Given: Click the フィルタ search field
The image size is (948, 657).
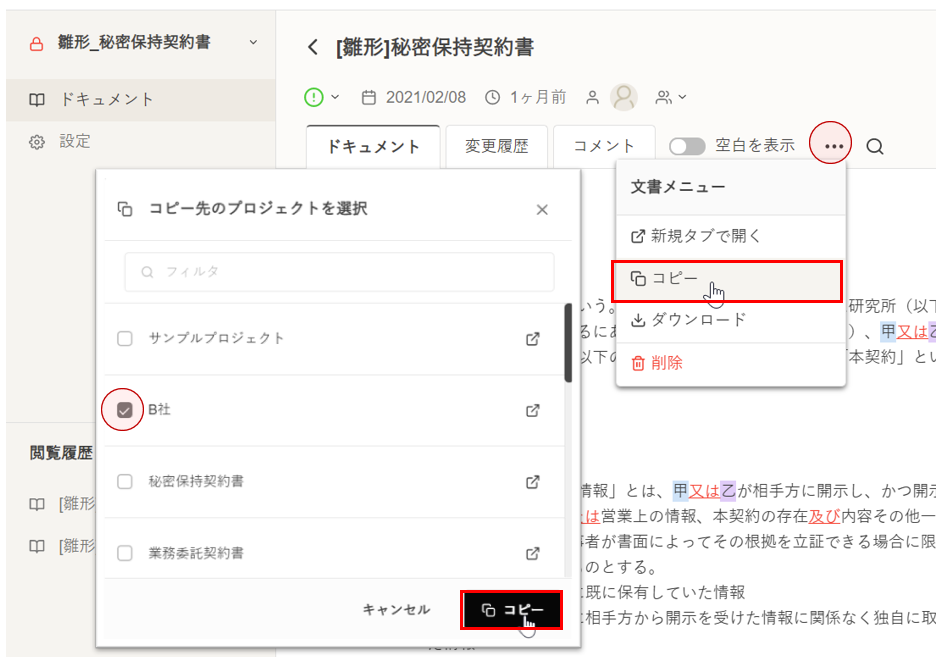Looking at the screenshot, I should [339, 271].
